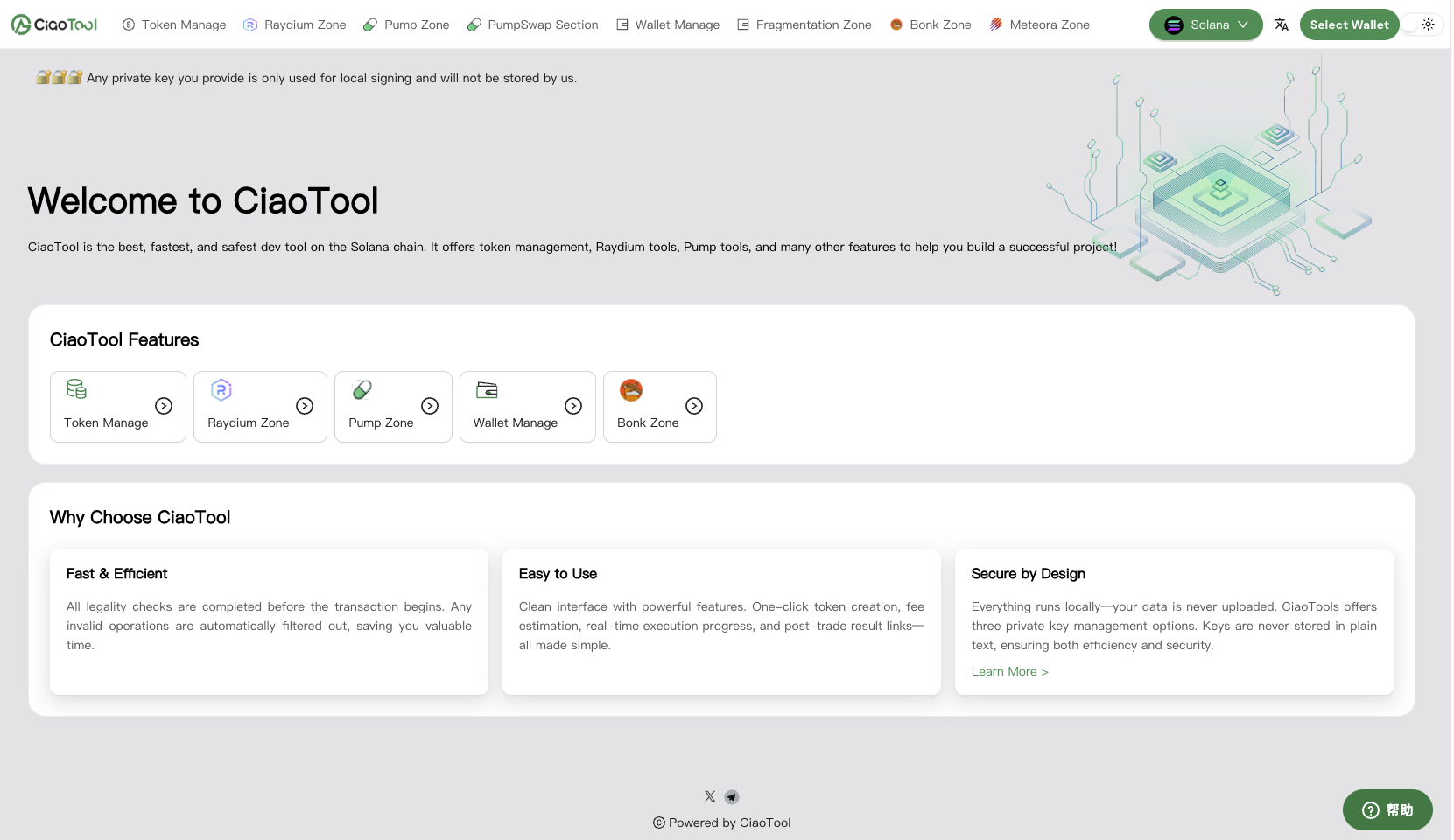Open the Fragmentation Zone navbar menu

804,24
